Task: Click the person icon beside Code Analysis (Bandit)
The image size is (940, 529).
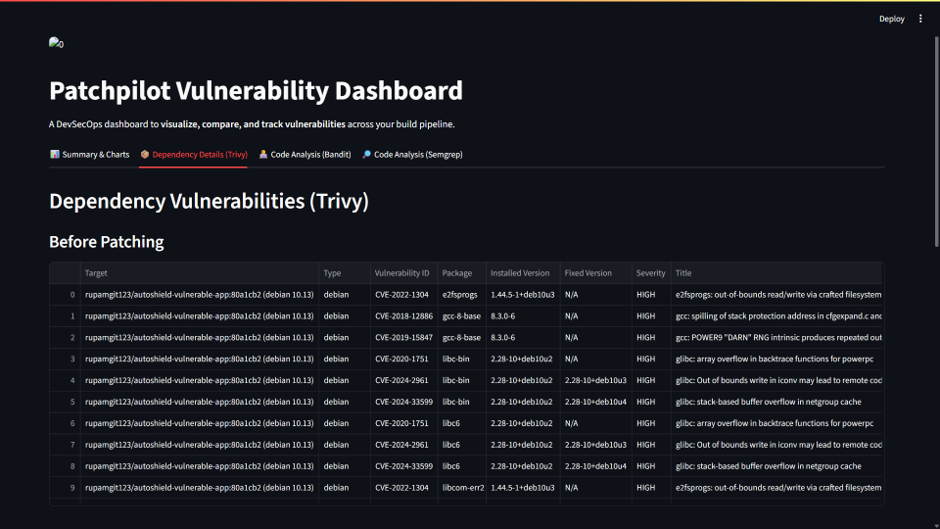Action: click(263, 154)
